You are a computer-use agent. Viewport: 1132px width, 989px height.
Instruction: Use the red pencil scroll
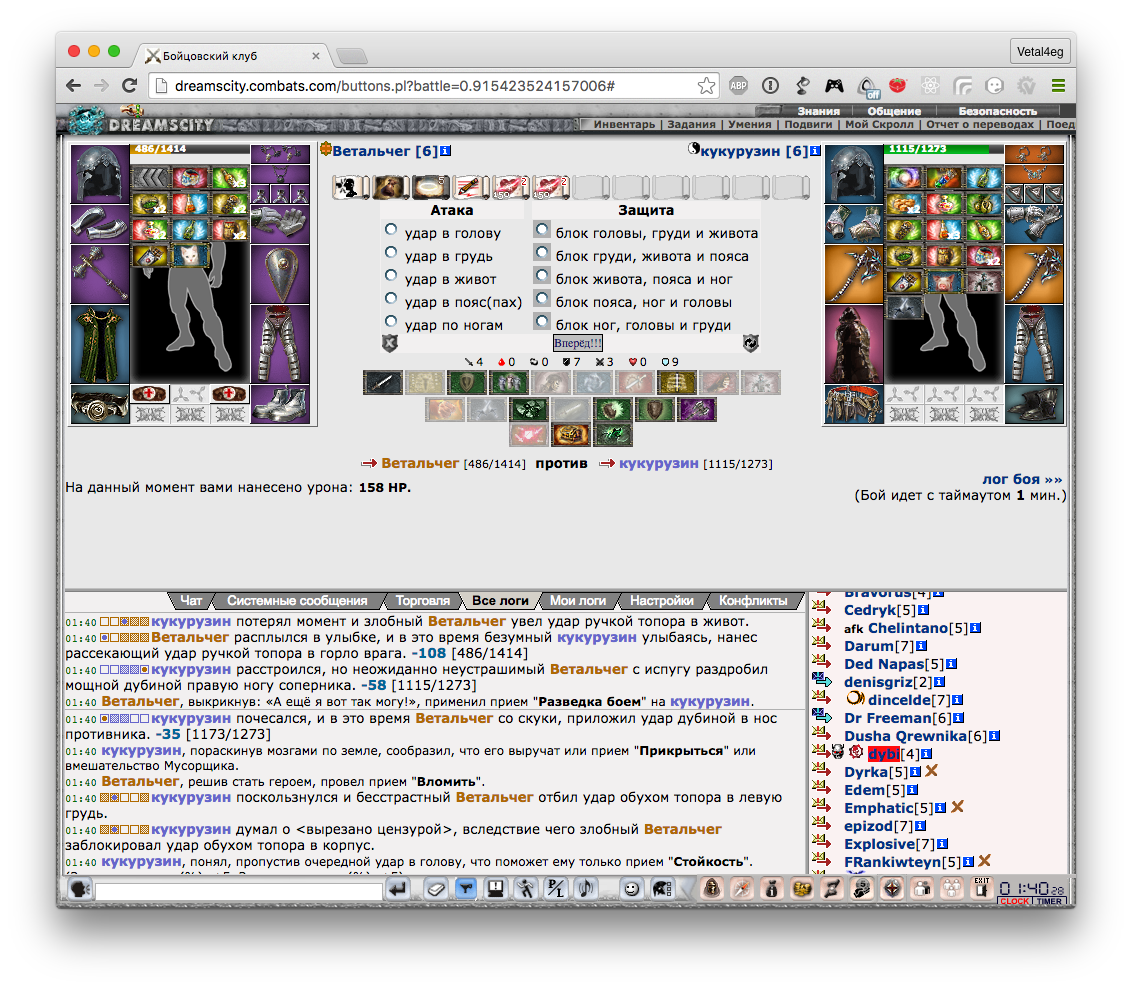pyautogui.click(x=471, y=188)
